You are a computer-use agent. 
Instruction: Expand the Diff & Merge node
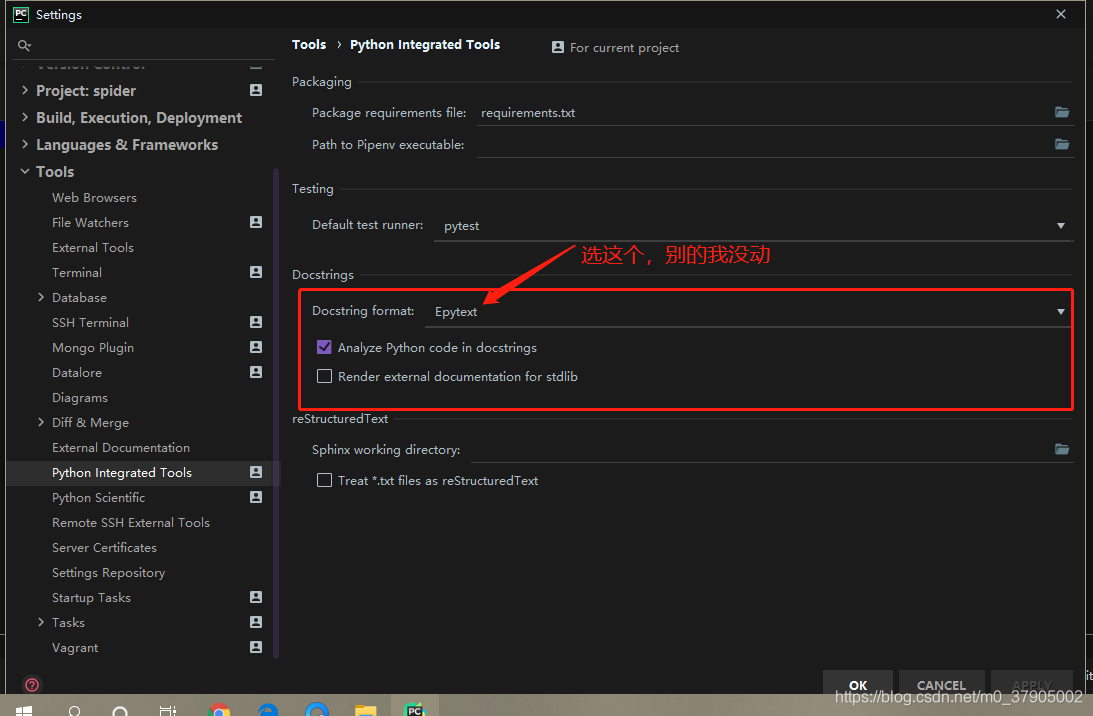(41, 422)
